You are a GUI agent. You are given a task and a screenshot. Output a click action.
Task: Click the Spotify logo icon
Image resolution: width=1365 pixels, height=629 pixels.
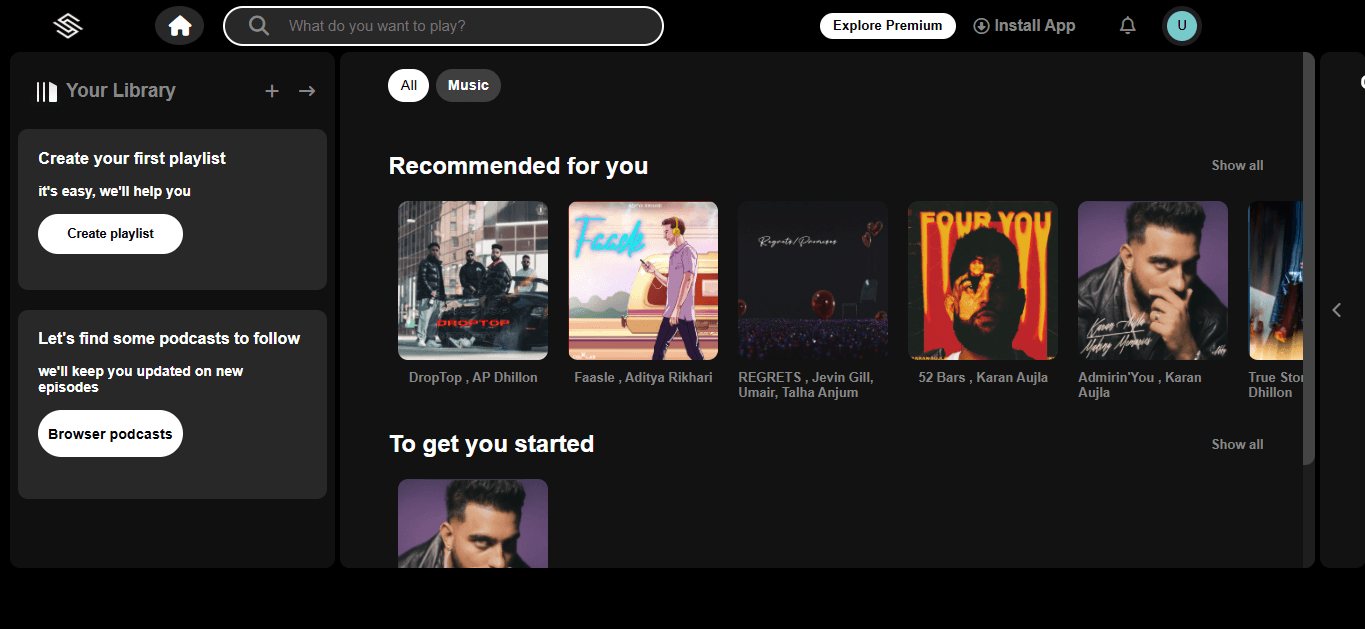pyautogui.click(x=66, y=25)
